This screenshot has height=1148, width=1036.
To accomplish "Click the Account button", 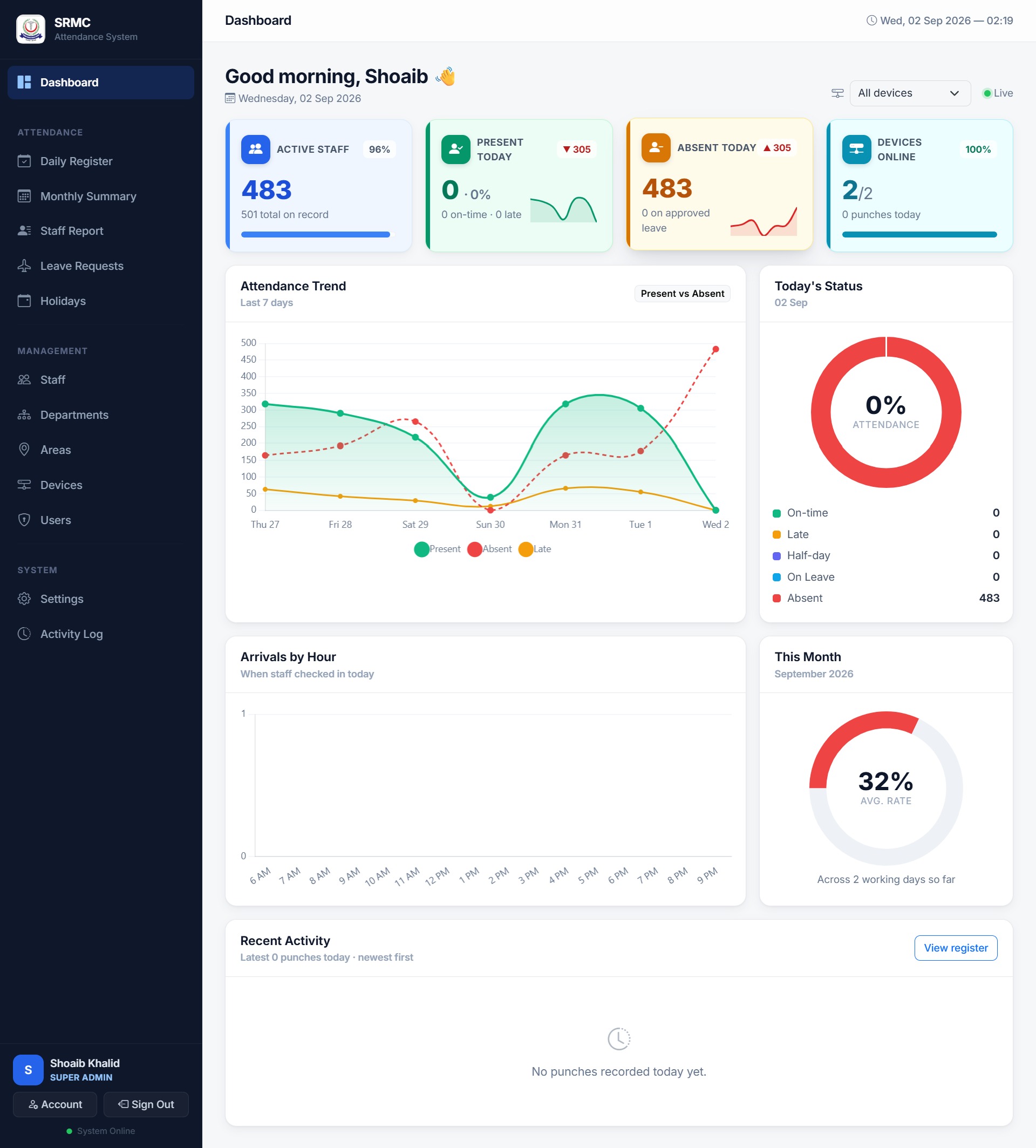I will point(55,1105).
